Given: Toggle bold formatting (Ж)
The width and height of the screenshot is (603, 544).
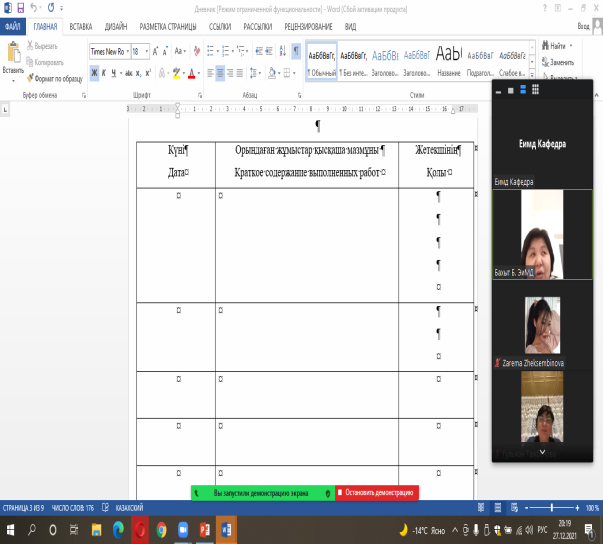Looking at the screenshot, I should (x=93, y=73).
